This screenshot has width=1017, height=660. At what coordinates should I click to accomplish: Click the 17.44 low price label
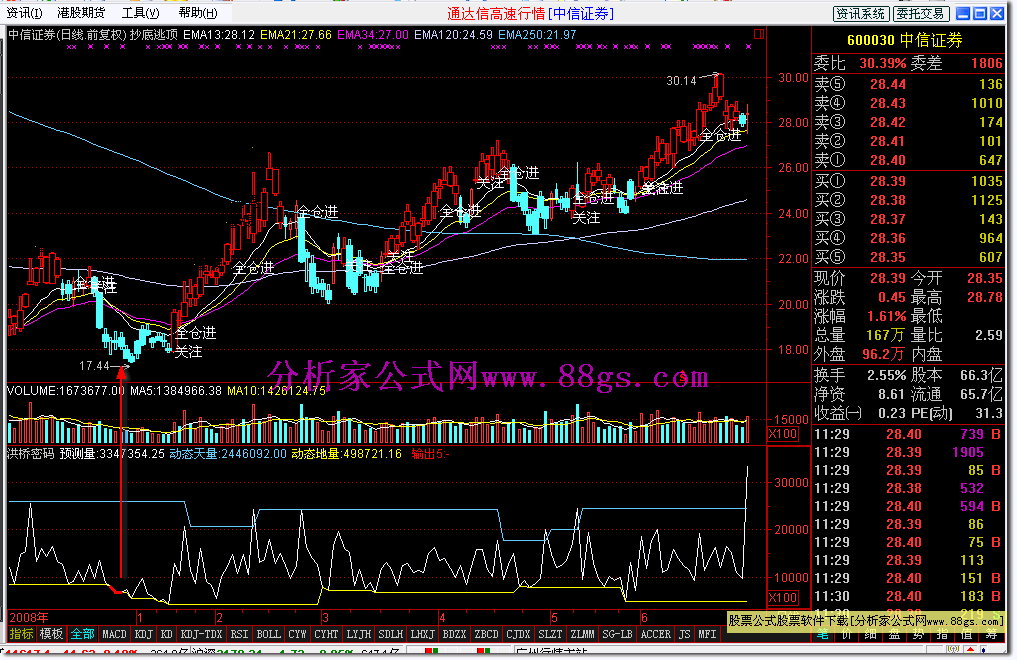(94, 366)
